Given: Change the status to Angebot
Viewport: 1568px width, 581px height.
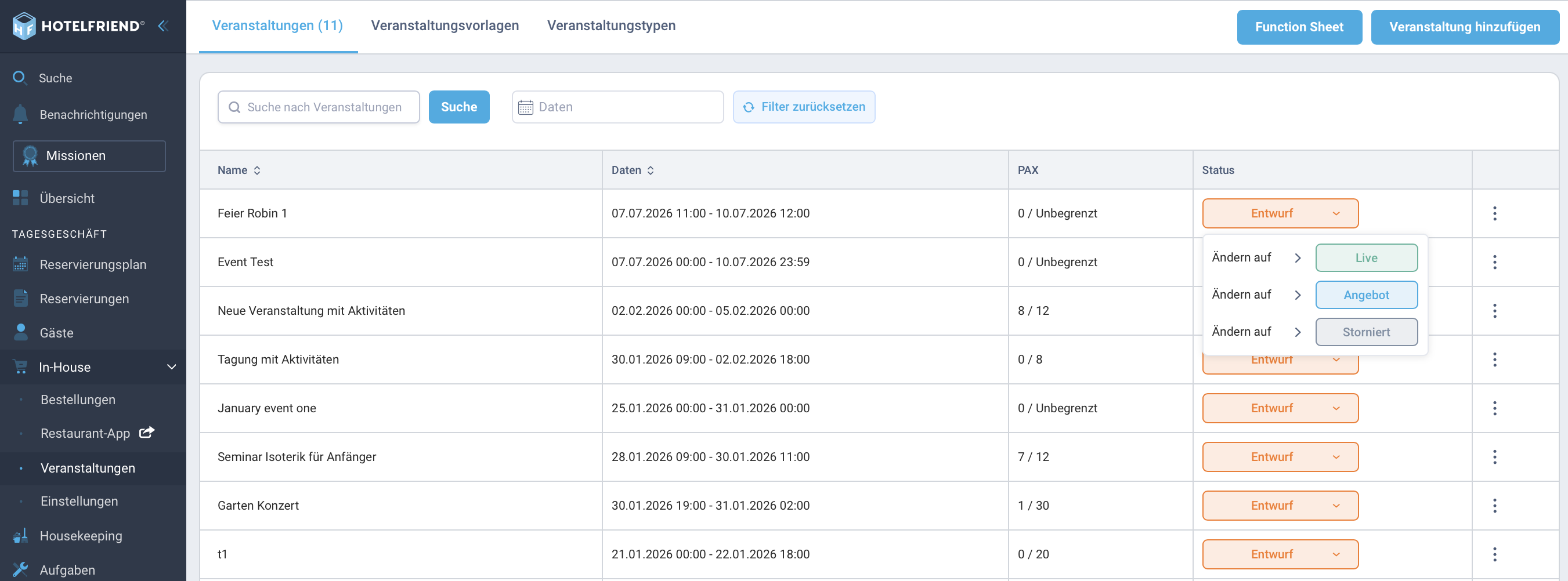Looking at the screenshot, I should click(1366, 295).
